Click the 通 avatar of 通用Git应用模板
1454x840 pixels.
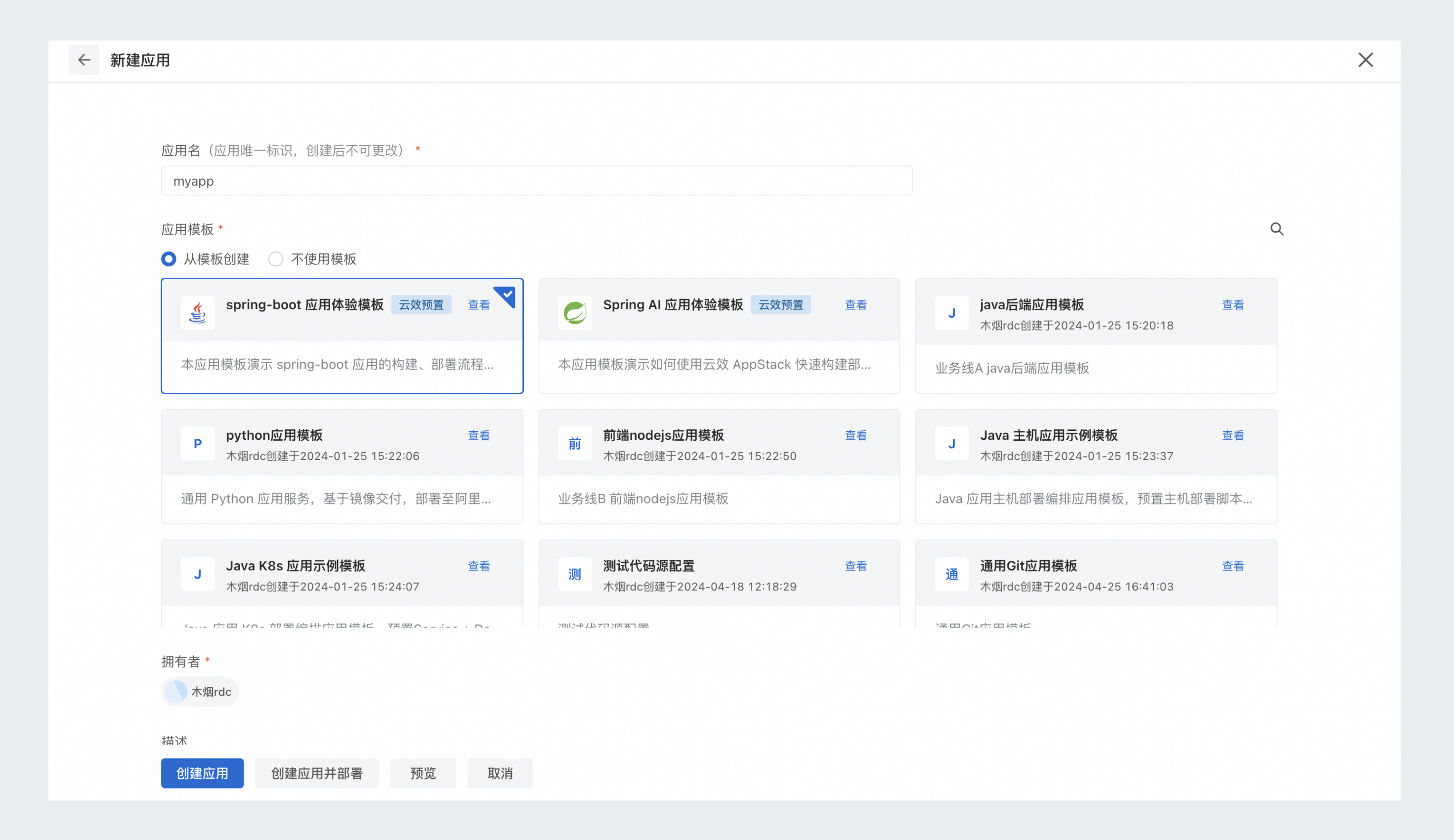951,574
